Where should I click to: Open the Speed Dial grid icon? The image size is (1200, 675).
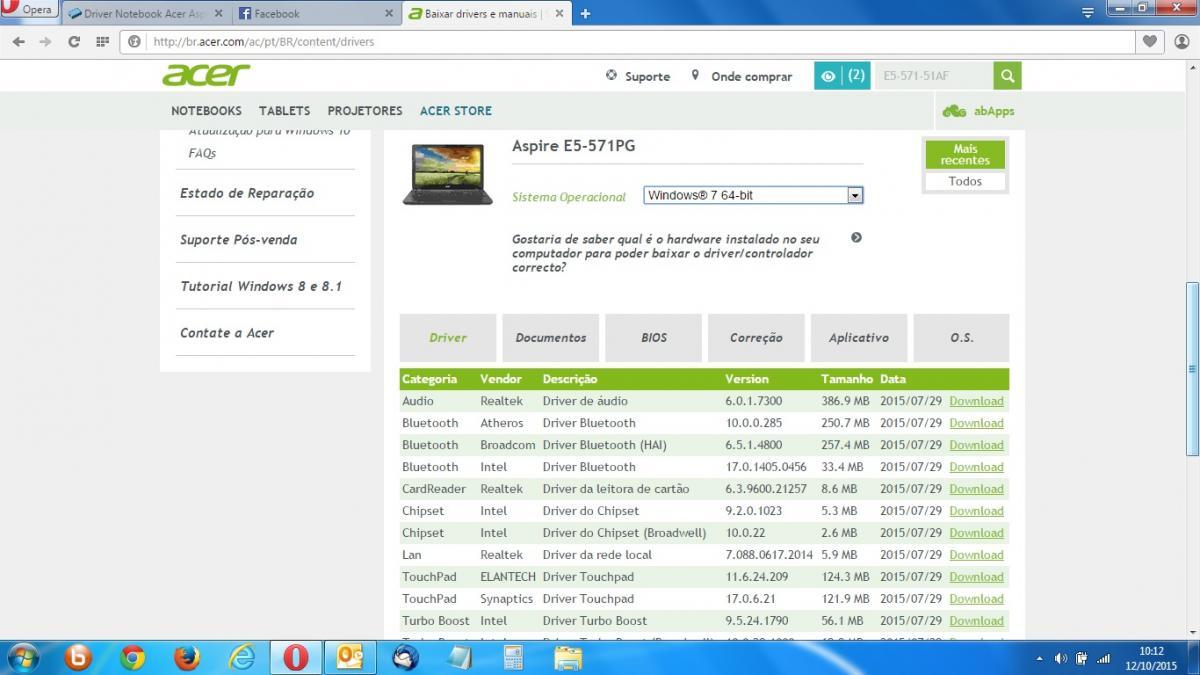[101, 41]
